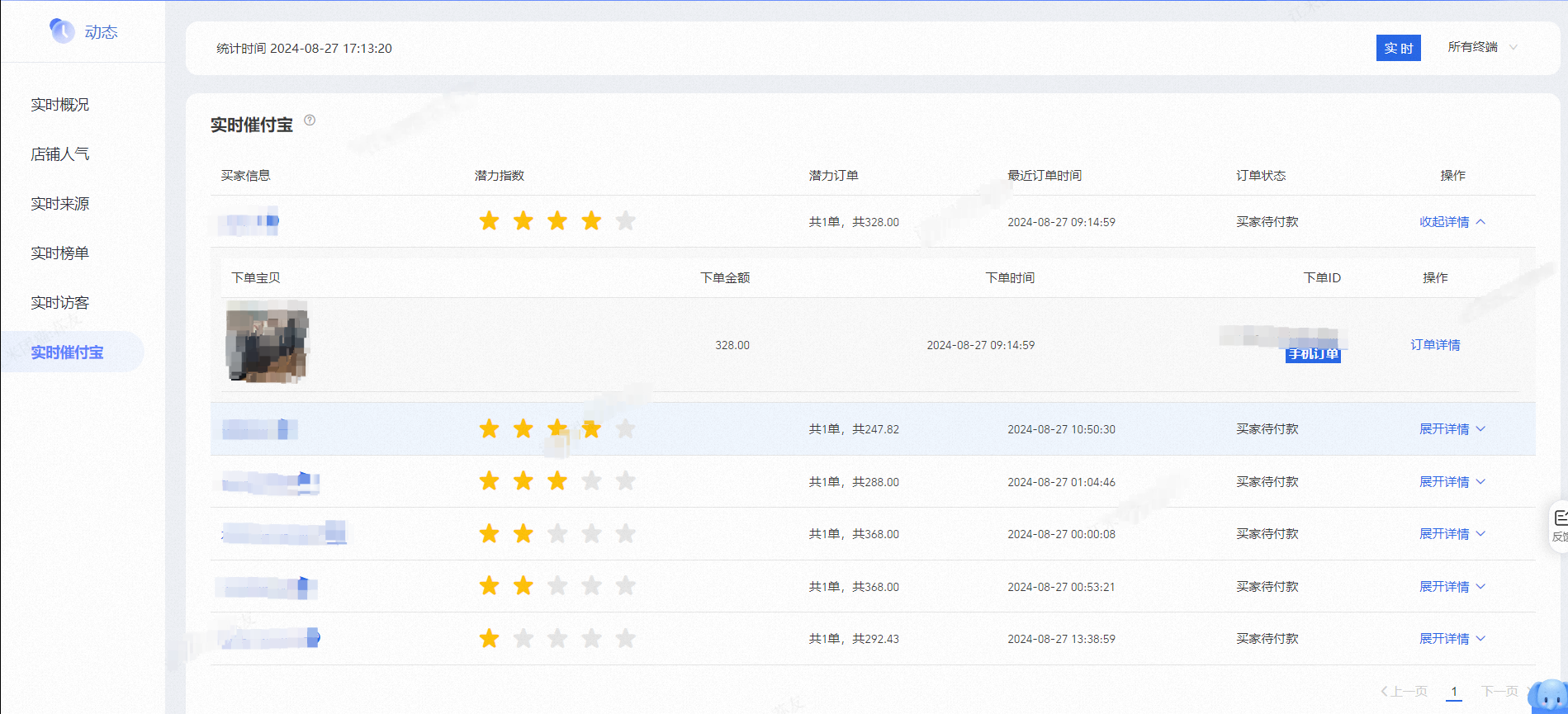Open 实时榜单 in the sidebar
Screen dimensions: 1568x714
(x=60, y=253)
